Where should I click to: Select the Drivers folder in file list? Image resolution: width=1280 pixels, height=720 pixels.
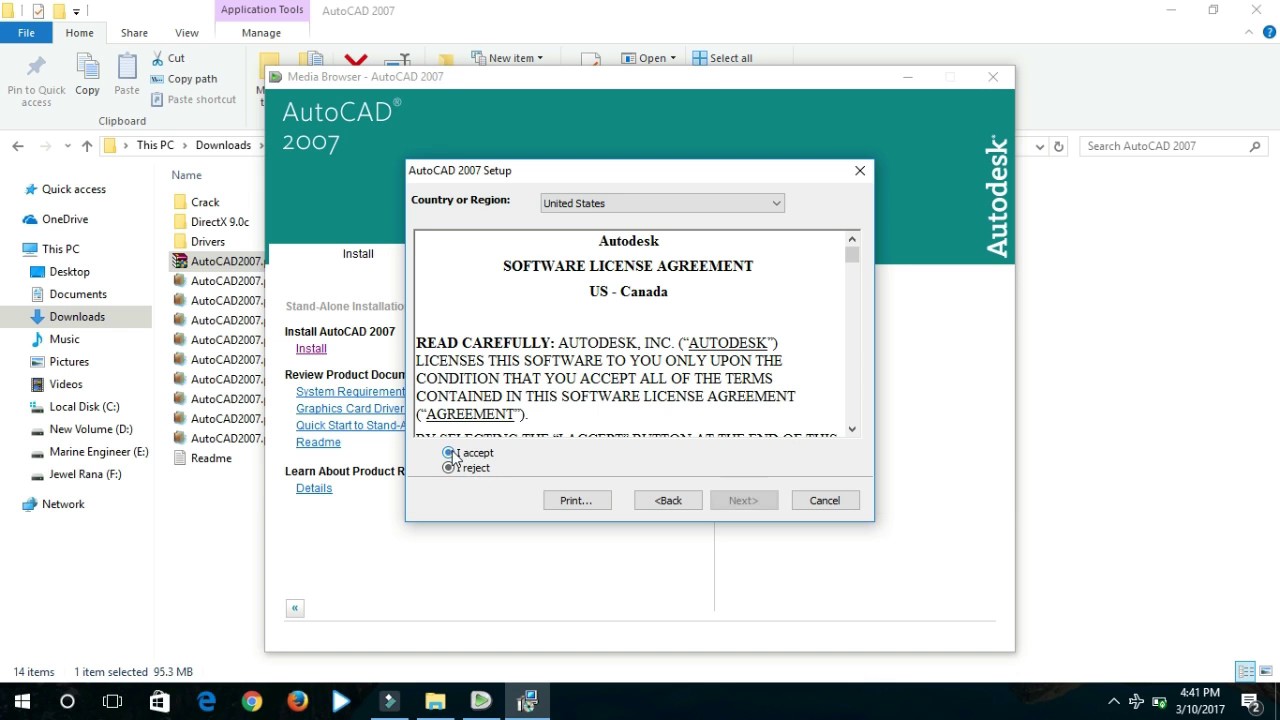(208, 241)
